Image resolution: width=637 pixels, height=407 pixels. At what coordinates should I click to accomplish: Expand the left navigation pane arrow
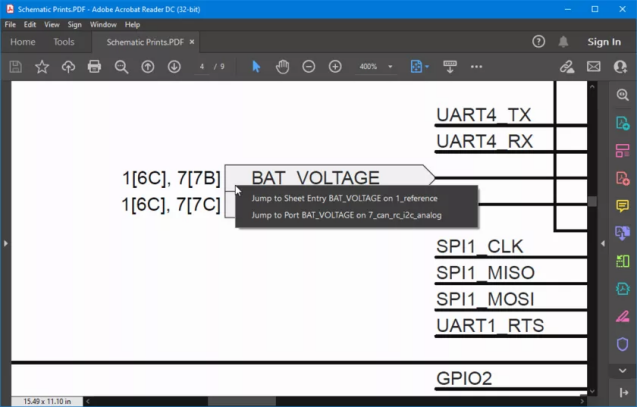click(x=5, y=243)
